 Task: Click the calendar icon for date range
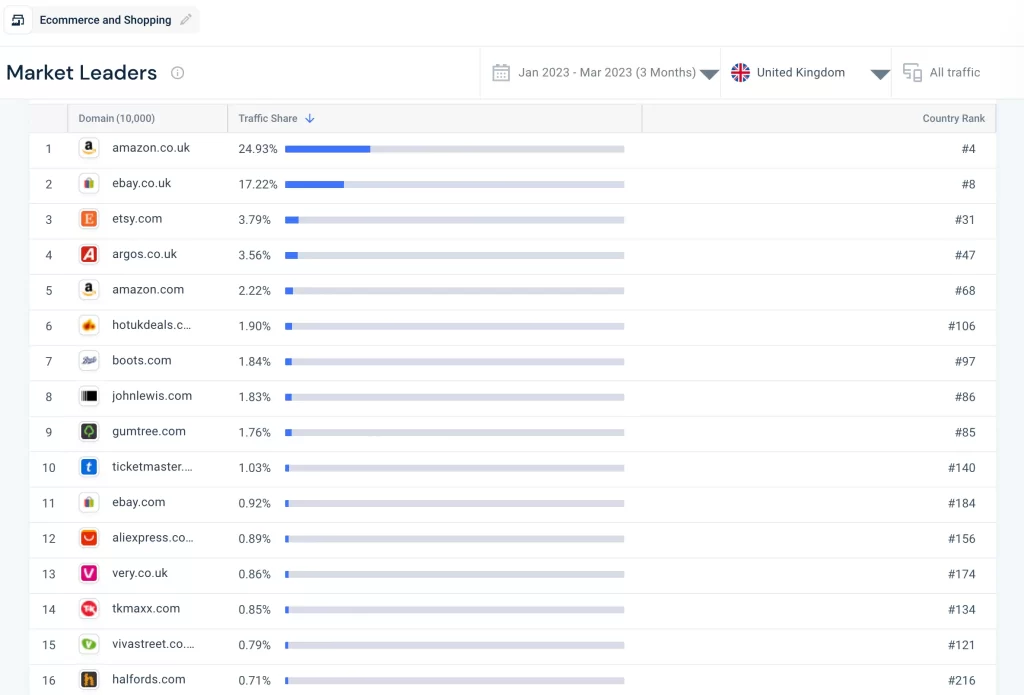point(501,73)
